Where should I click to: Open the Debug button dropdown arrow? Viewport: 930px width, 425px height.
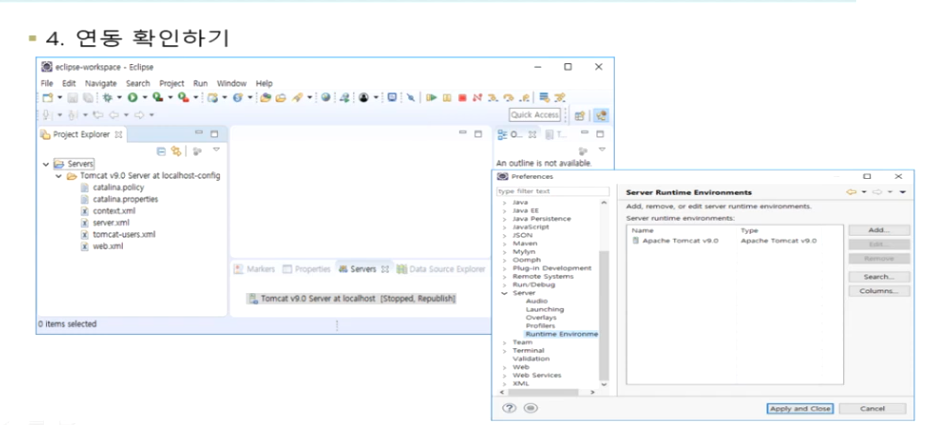click(119, 98)
